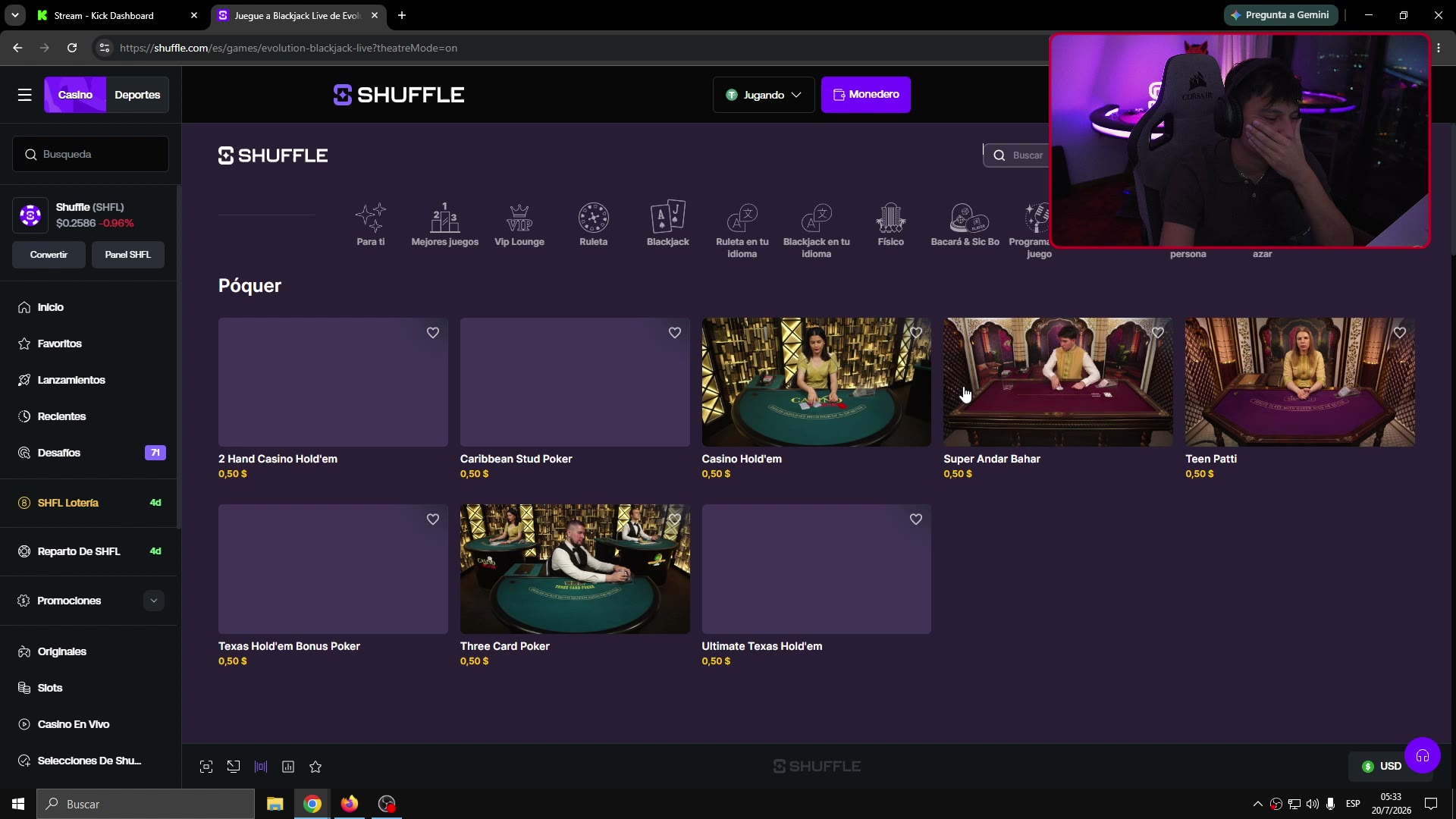Favorite Three Card Poker with heart
The width and height of the screenshot is (1456, 819).
coord(675,519)
